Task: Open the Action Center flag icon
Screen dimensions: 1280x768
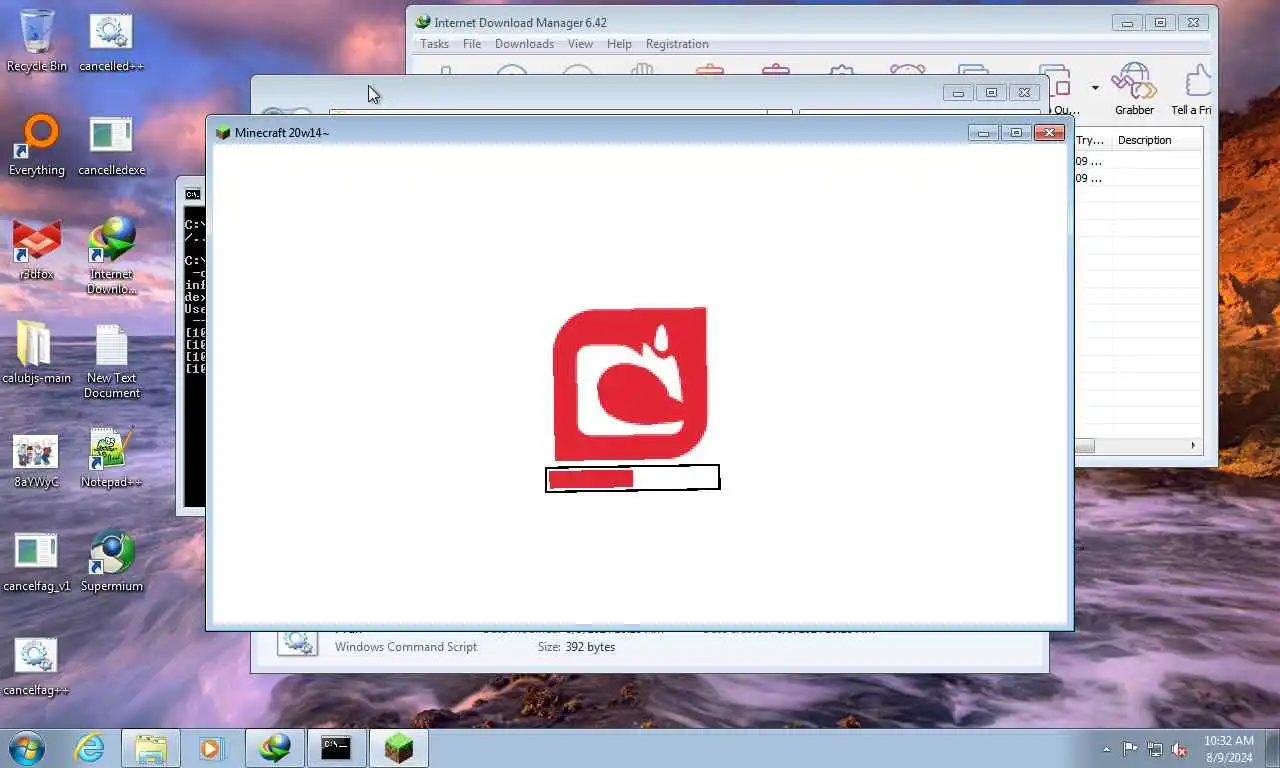Action: click(x=1130, y=749)
